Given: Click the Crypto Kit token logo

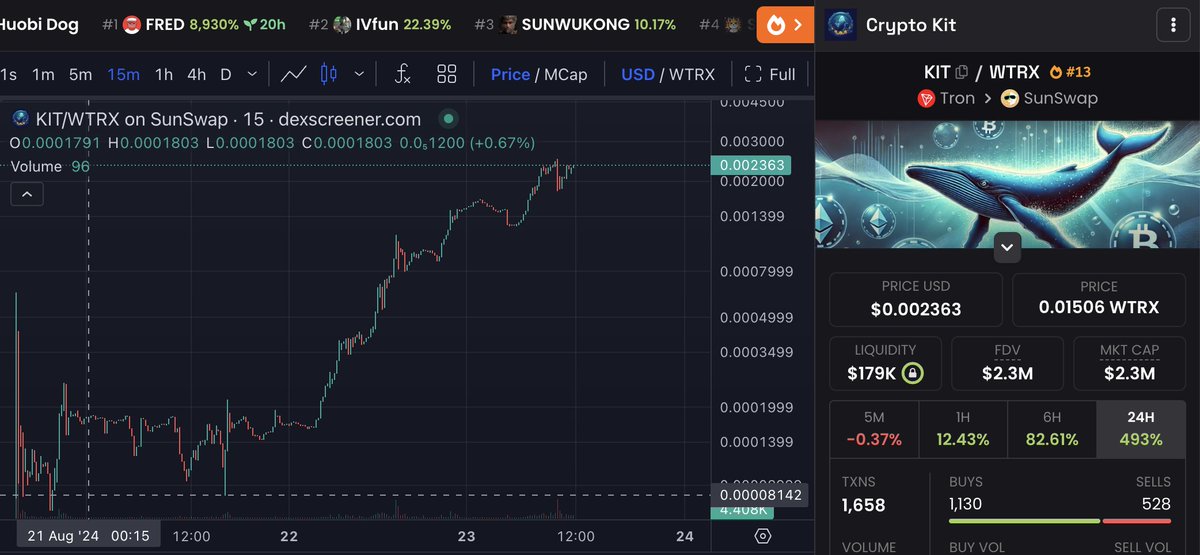Looking at the screenshot, I should 840,25.
